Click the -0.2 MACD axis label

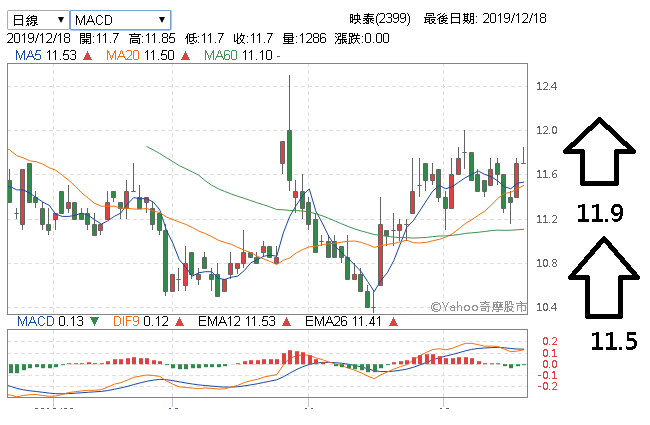click(x=547, y=386)
